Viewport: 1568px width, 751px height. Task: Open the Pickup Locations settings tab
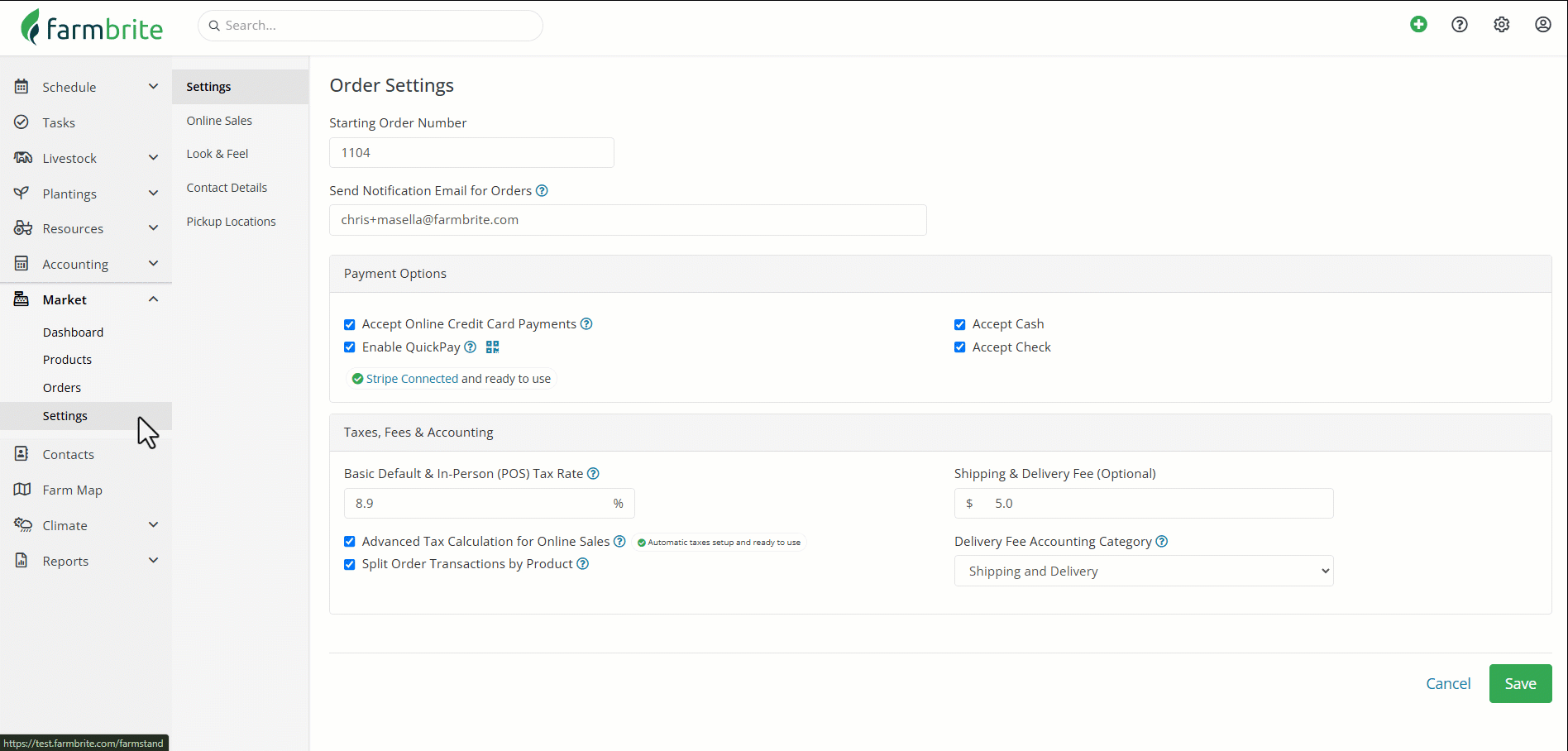pos(231,222)
